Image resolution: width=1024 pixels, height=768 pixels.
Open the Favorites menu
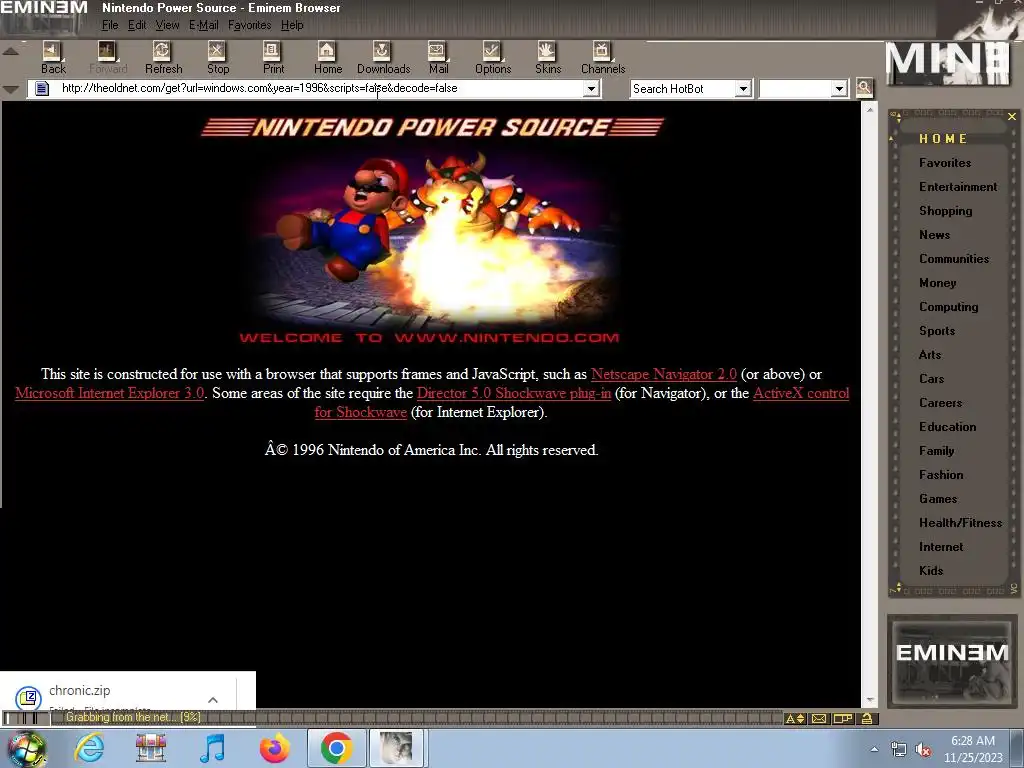(x=249, y=25)
